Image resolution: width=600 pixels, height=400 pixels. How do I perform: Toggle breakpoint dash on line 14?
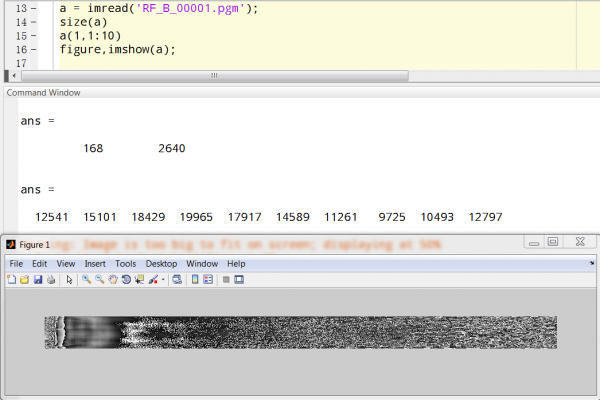pyautogui.click(x=34, y=22)
